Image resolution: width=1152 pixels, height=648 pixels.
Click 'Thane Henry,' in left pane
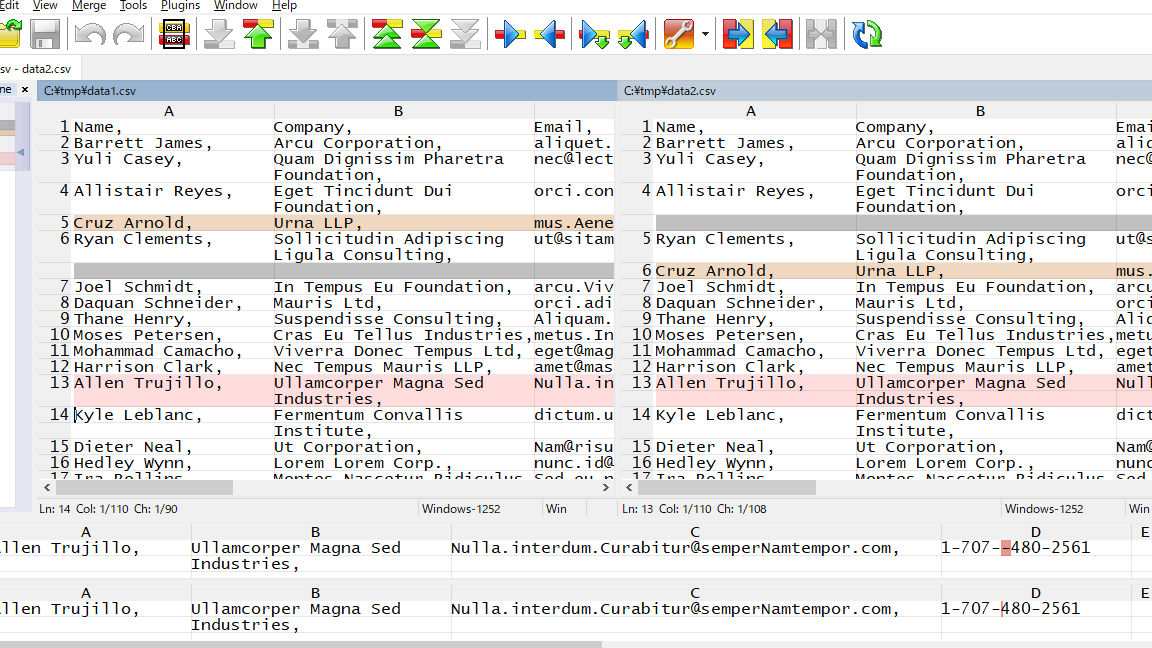(x=133, y=319)
